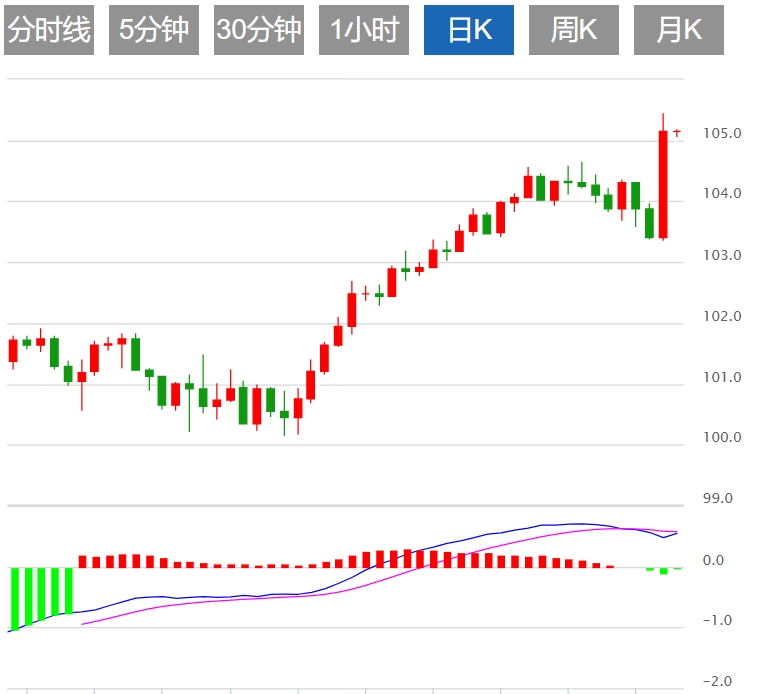Click the tall red candlestick at far right
The height and width of the screenshot is (694, 766).
click(x=663, y=184)
